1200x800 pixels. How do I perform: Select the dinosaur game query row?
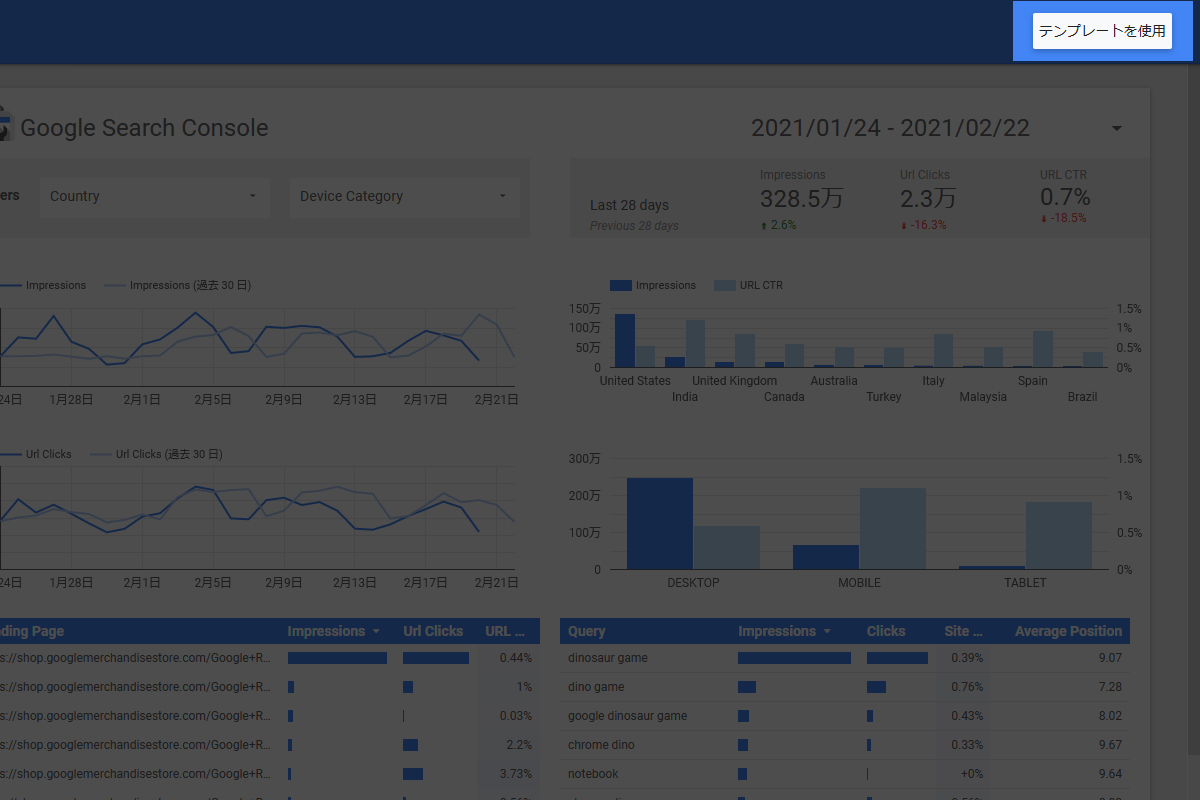[845, 658]
